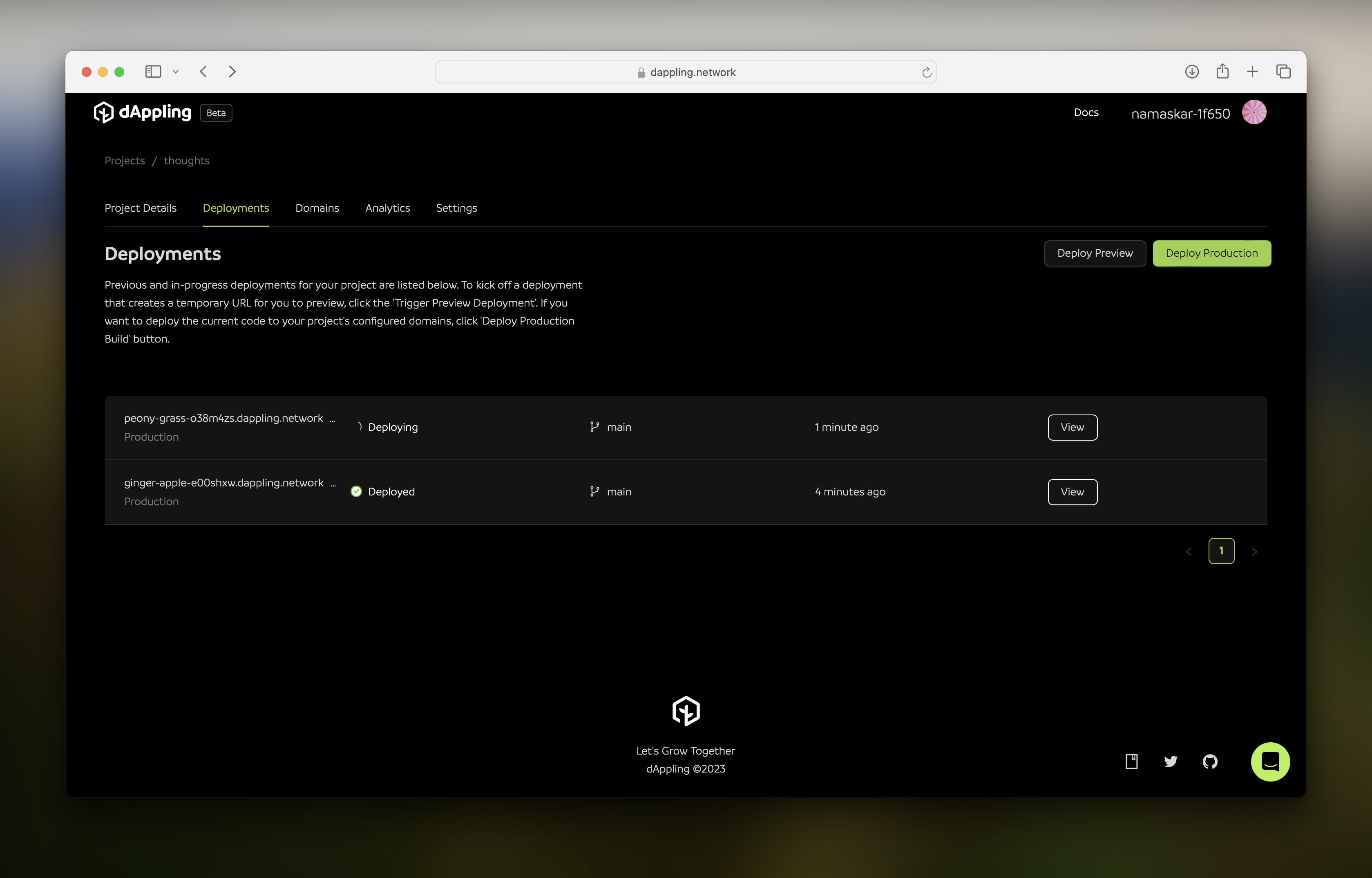1372x878 pixels.
Task: Click Deploy Preview button
Action: pos(1094,253)
